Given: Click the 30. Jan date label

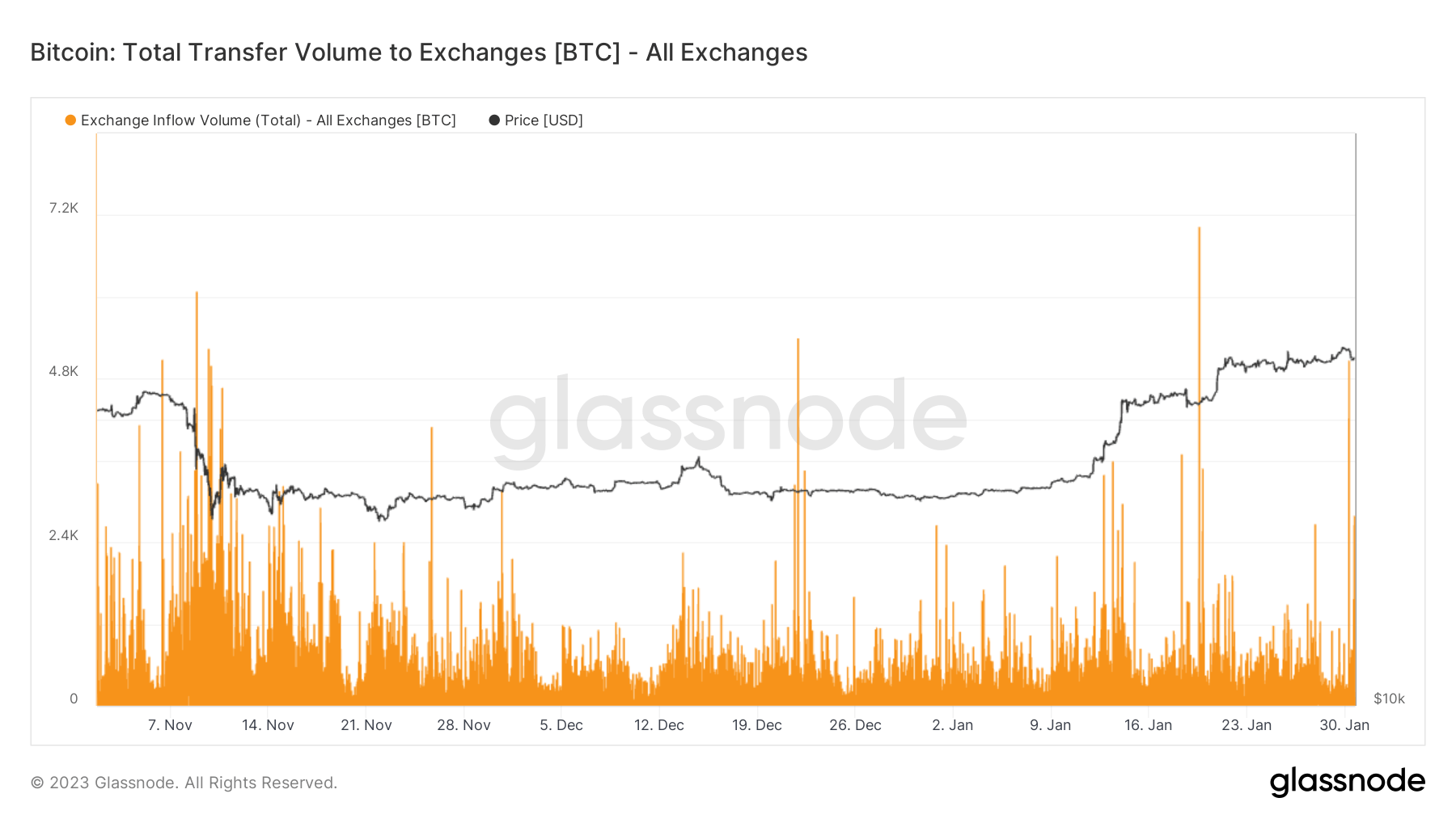Looking at the screenshot, I should click(1344, 725).
